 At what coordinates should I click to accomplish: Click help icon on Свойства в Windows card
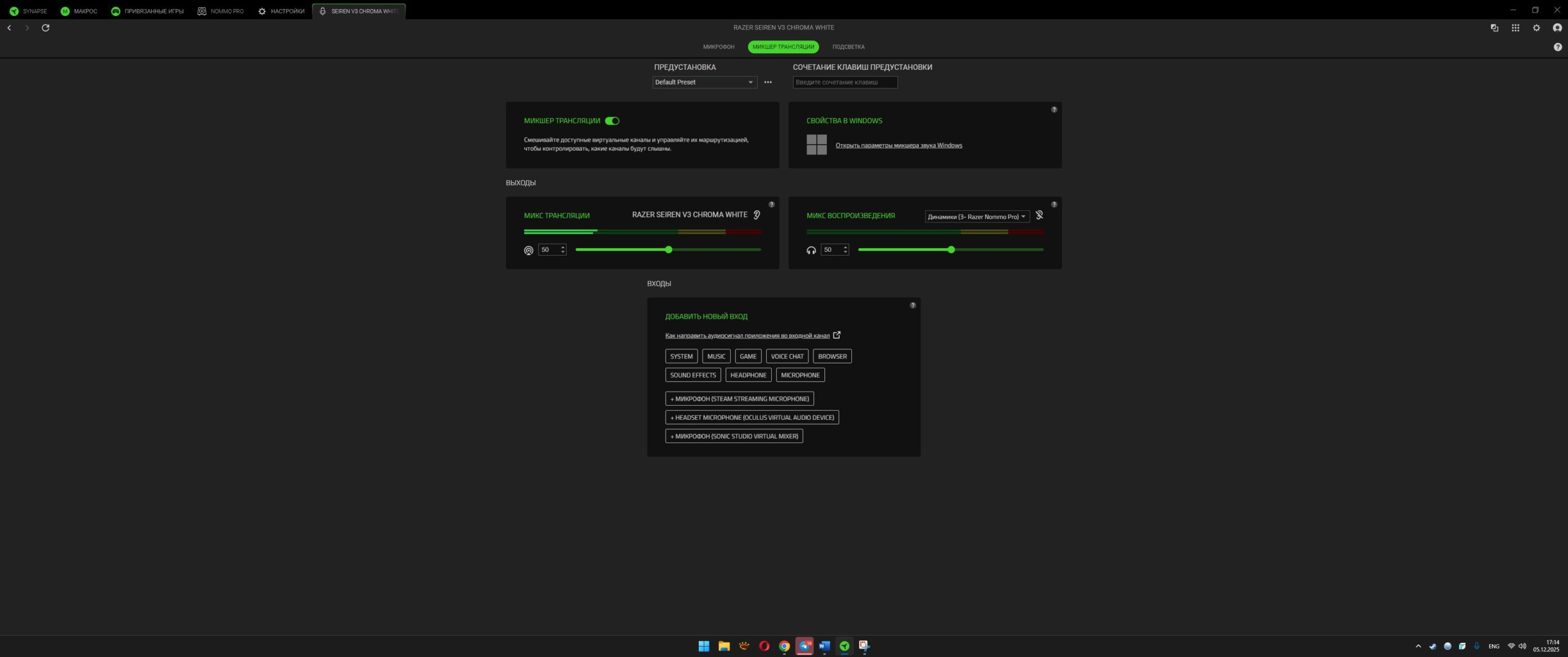[x=1054, y=110]
